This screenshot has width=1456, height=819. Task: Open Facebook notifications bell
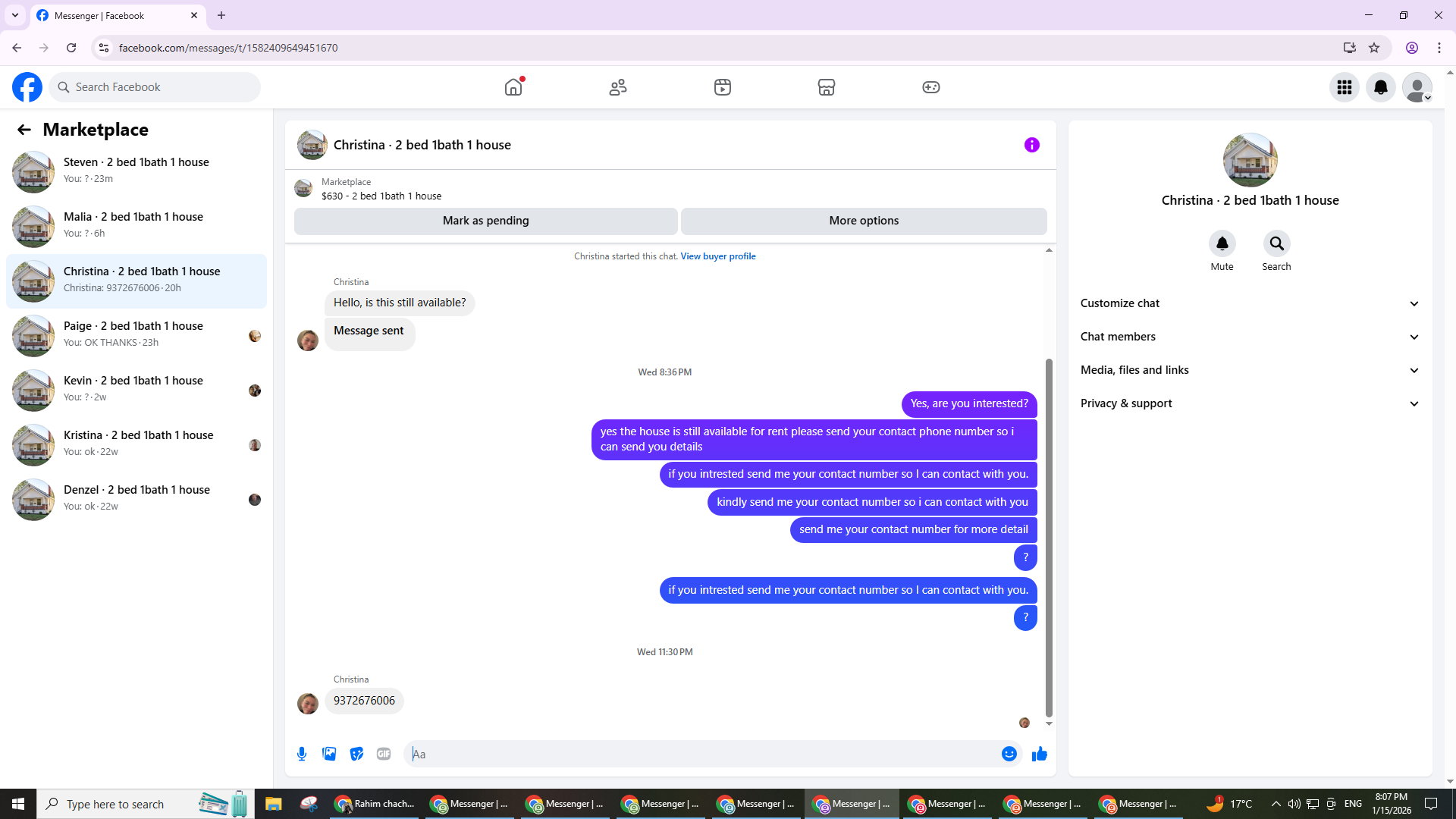(1380, 87)
